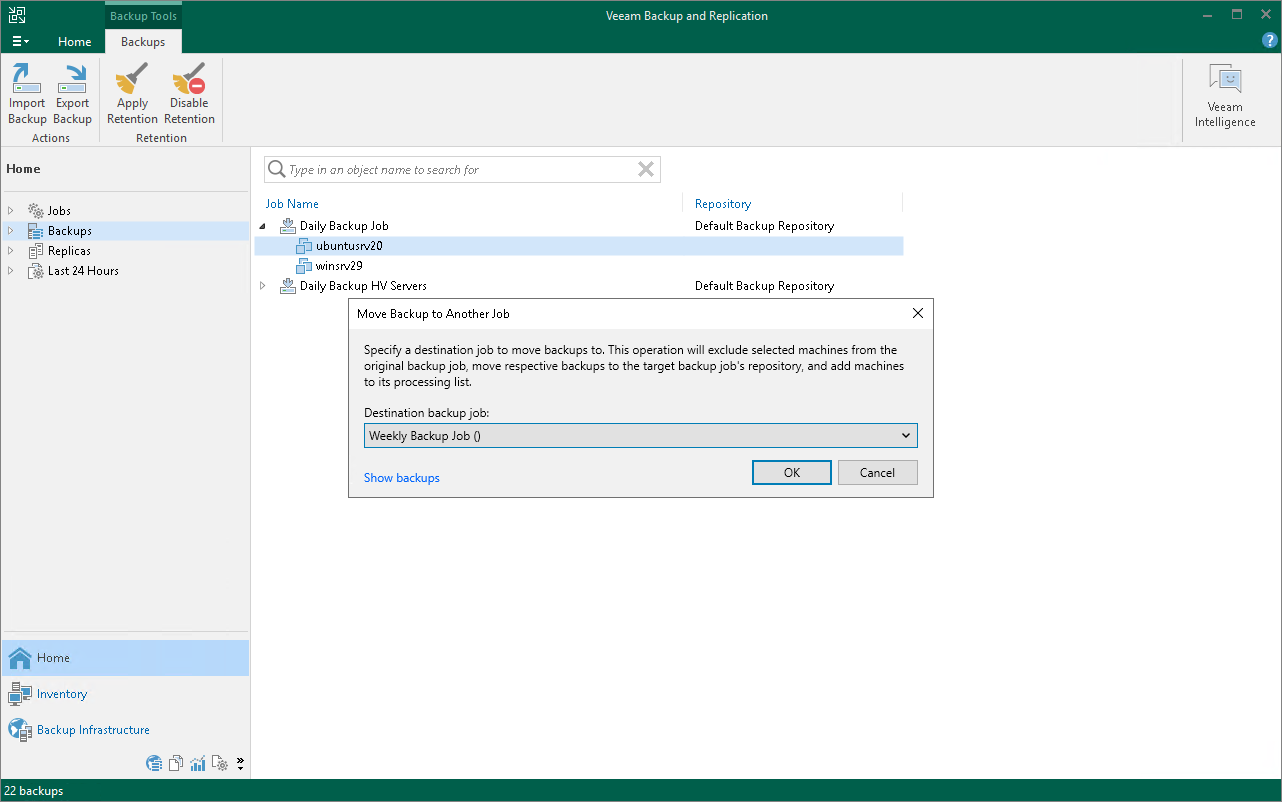Click the statistics chart icon near status bar

[197, 763]
